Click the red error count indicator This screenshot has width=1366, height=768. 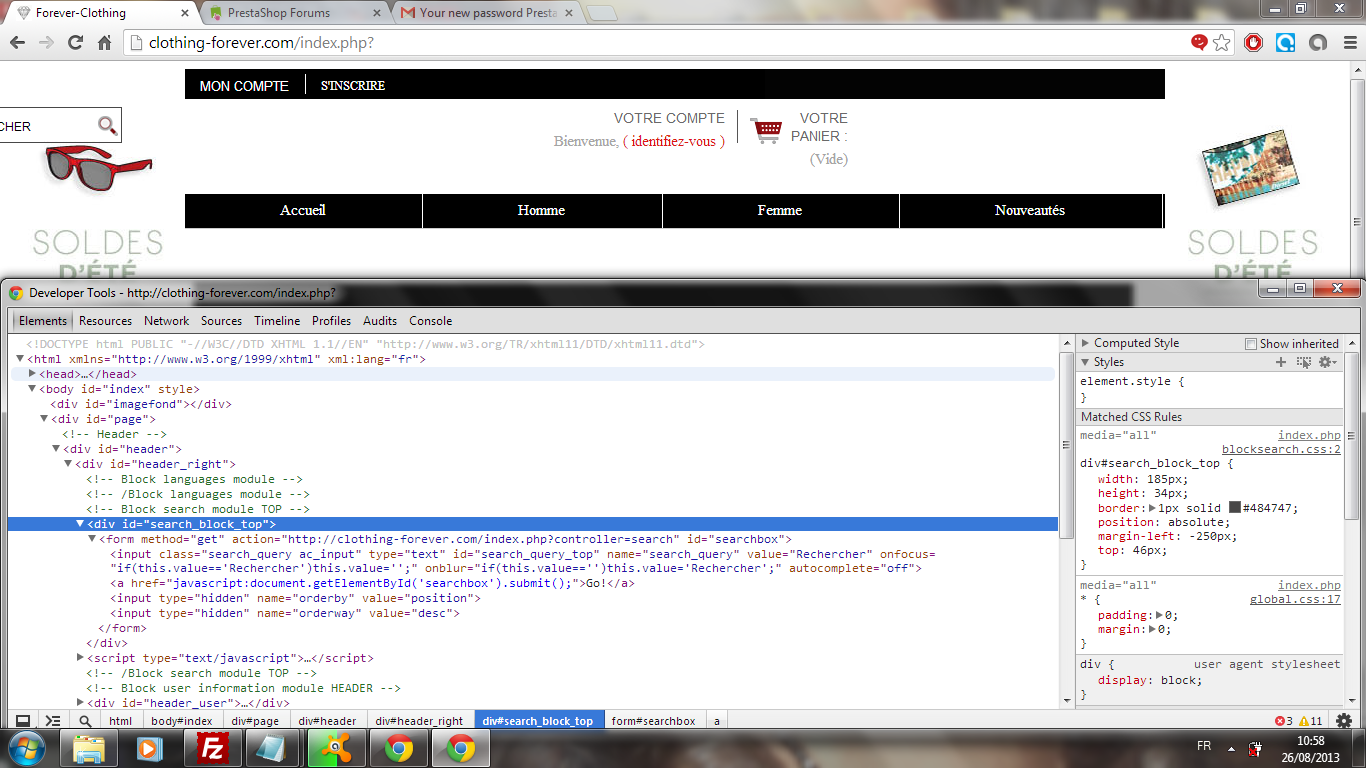[x=1284, y=721]
